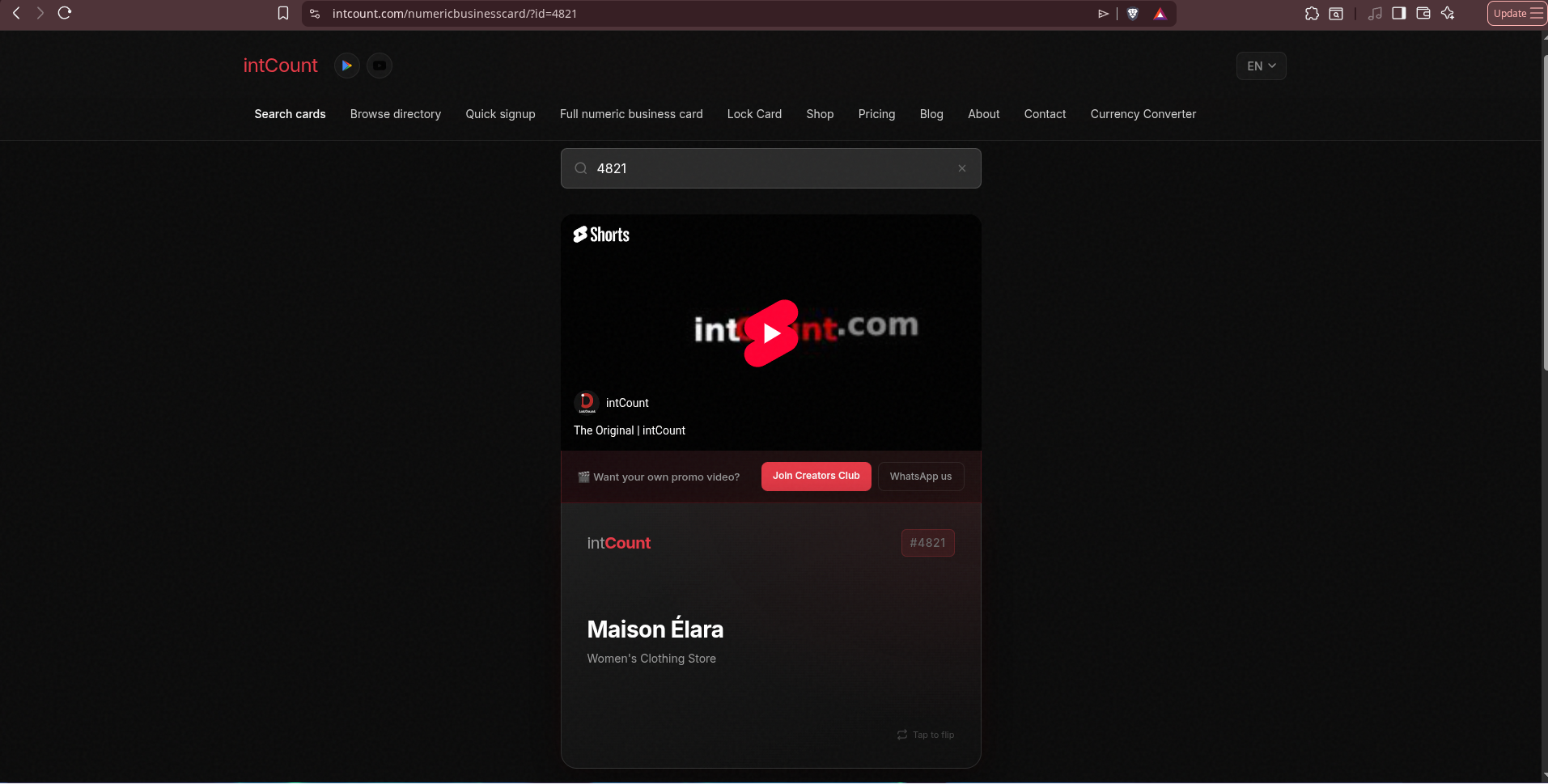Bookmark this page using the bookmark icon
Viewport: 1548px width, 784px height.
pyautogui.click(x=283, y=13)
